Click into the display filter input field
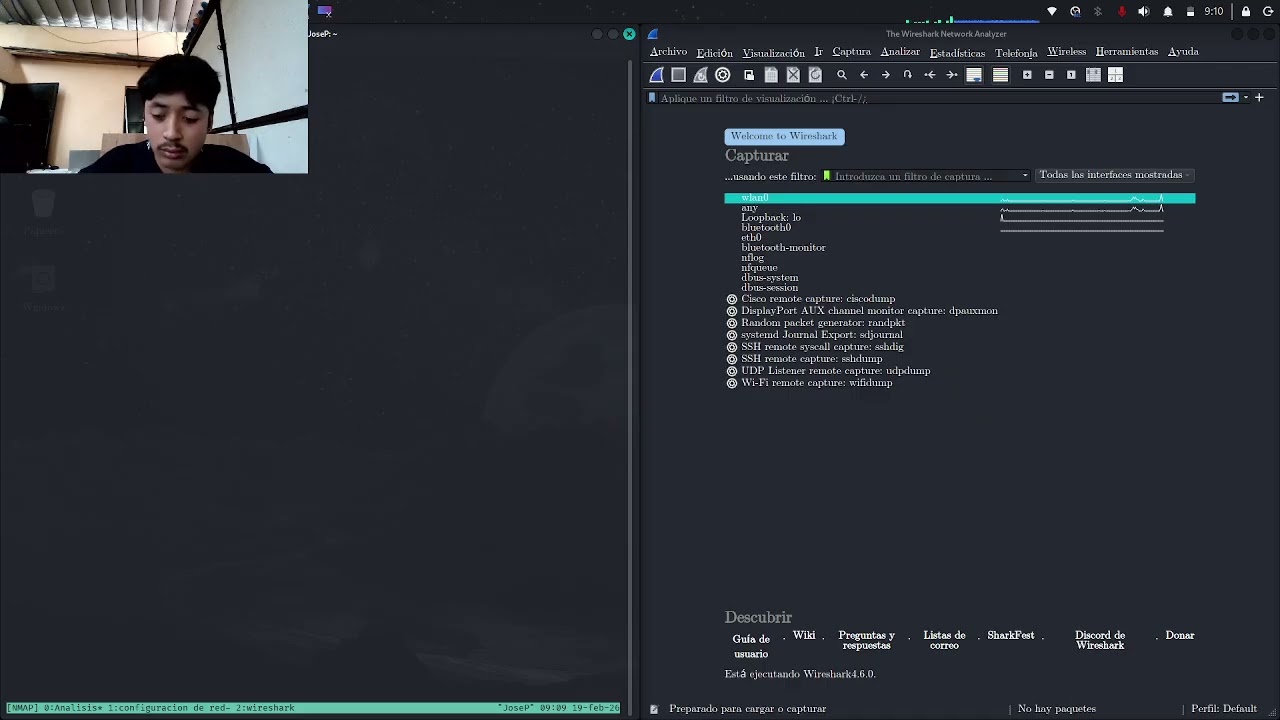Image resolution: width=1280 pixels, height=720 pixels. pyautogui.click(x=938, y=98)
